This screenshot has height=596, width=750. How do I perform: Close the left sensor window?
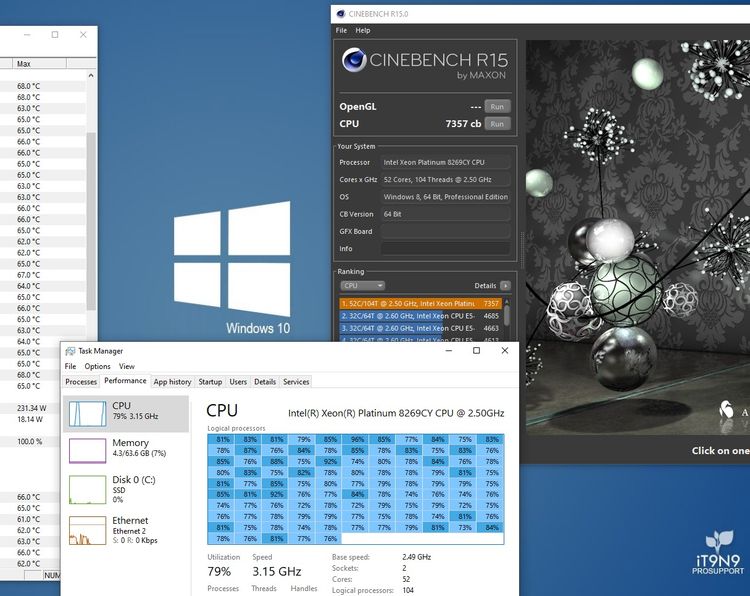[x=83, y=34]
